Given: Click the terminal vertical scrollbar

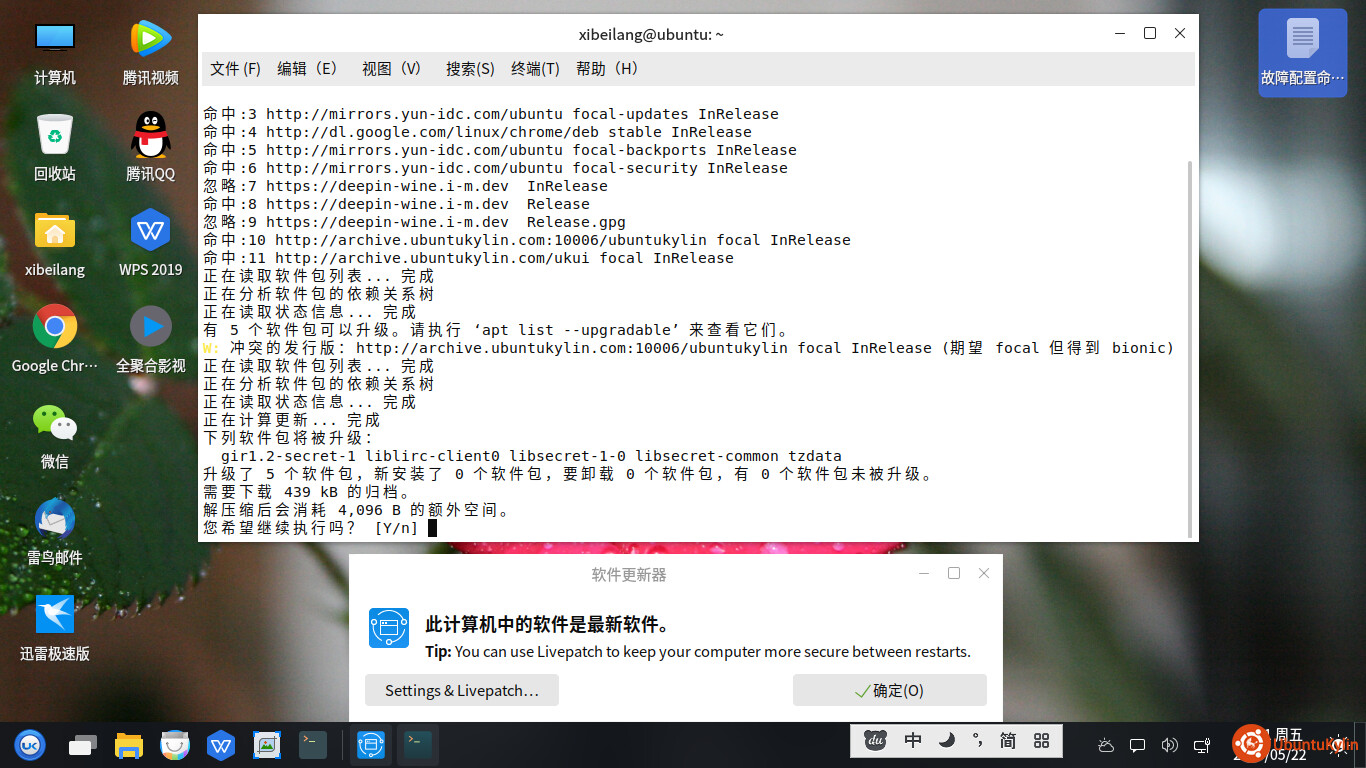Looking at the screenshot, I should click(1189, 340).
